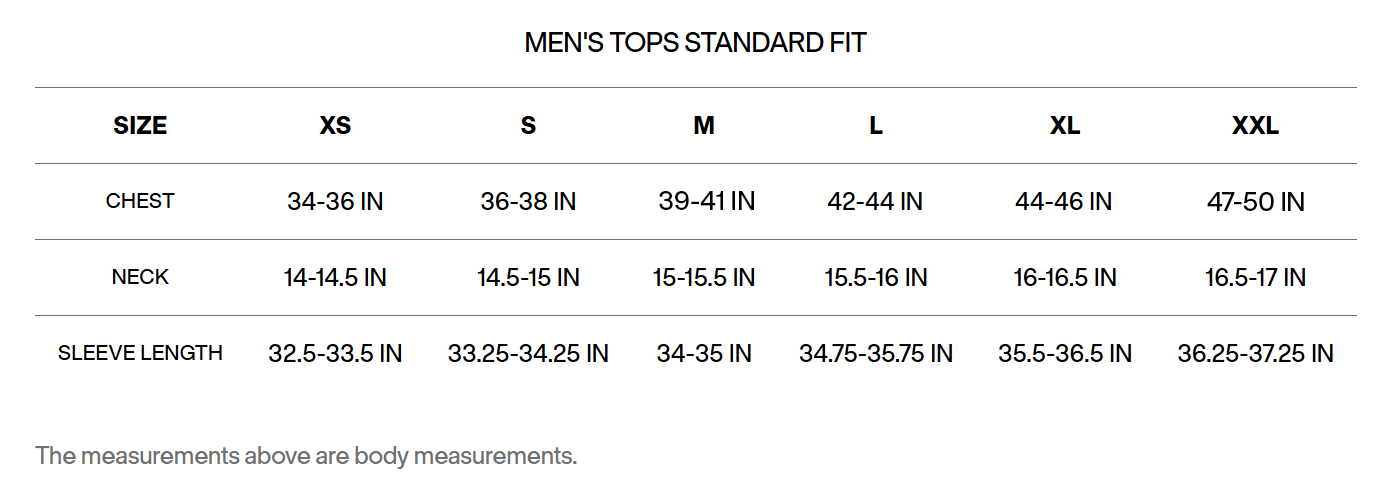
Task: Click chest measurement 47-50 IN
Action: (1255, 202)
